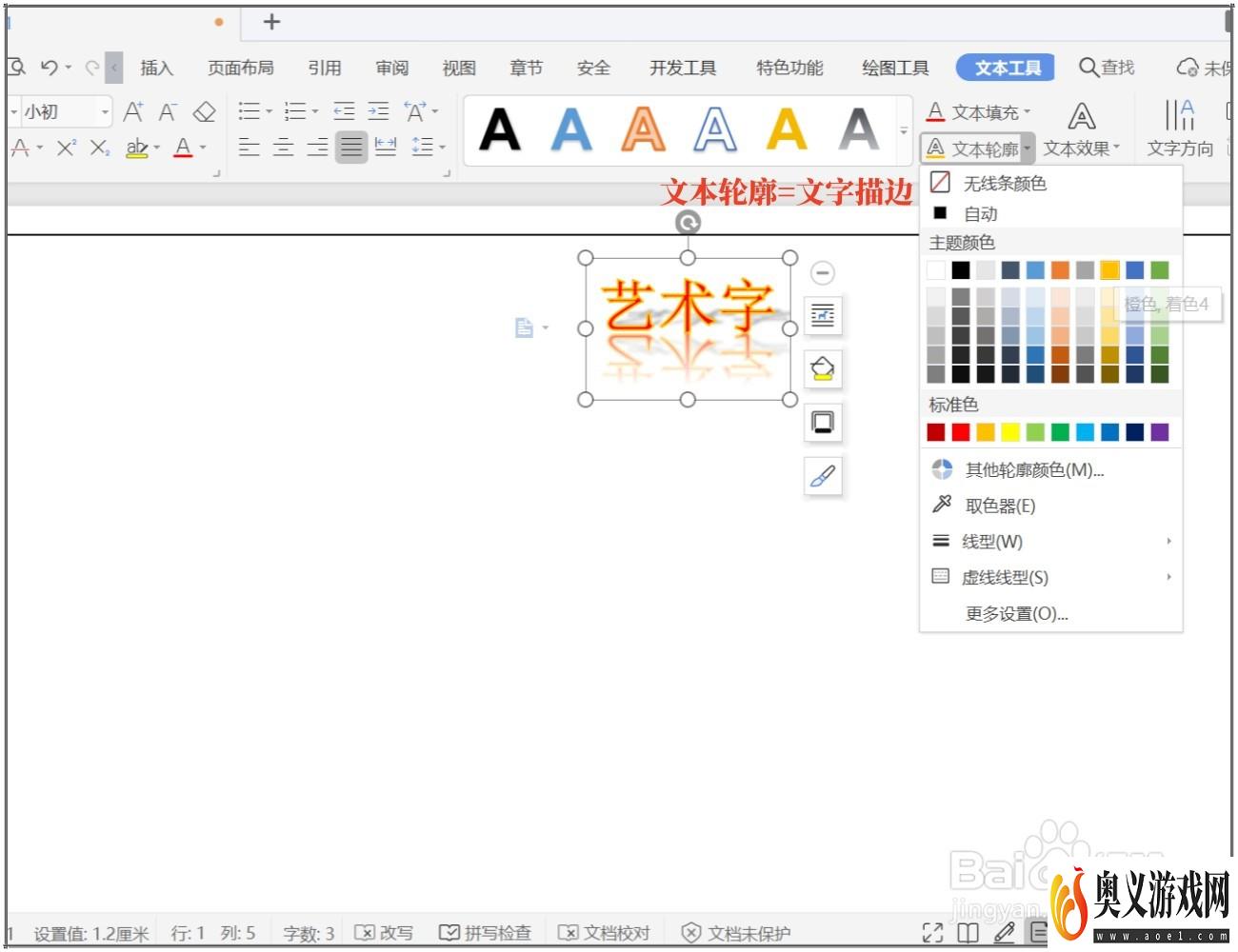The height and width of the screenshot is (952, 1238).
Task: Open 其他轮廓颜色(M)... dialog
Action: point(1051,469)
